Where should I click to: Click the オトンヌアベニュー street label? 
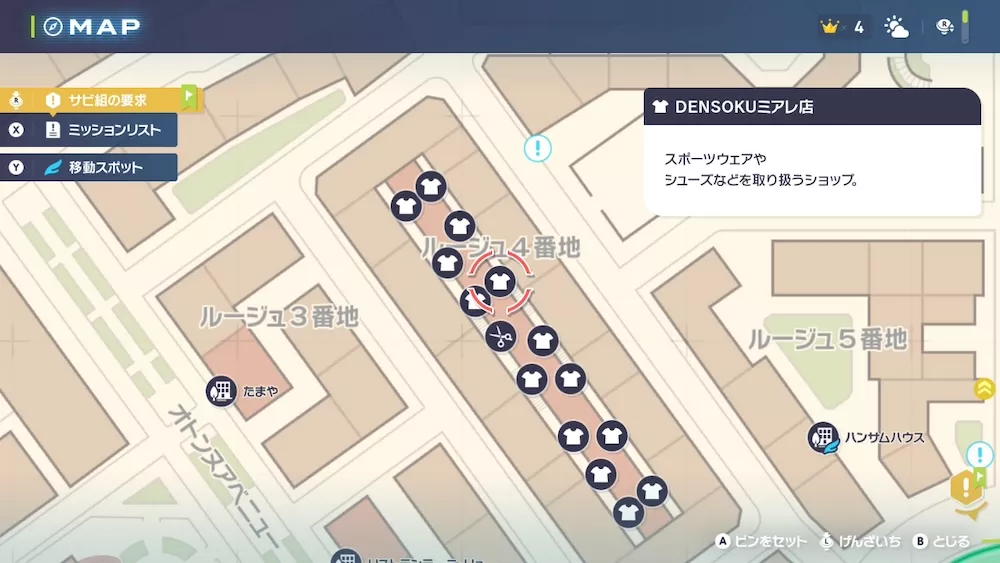(x=223, y=475)
